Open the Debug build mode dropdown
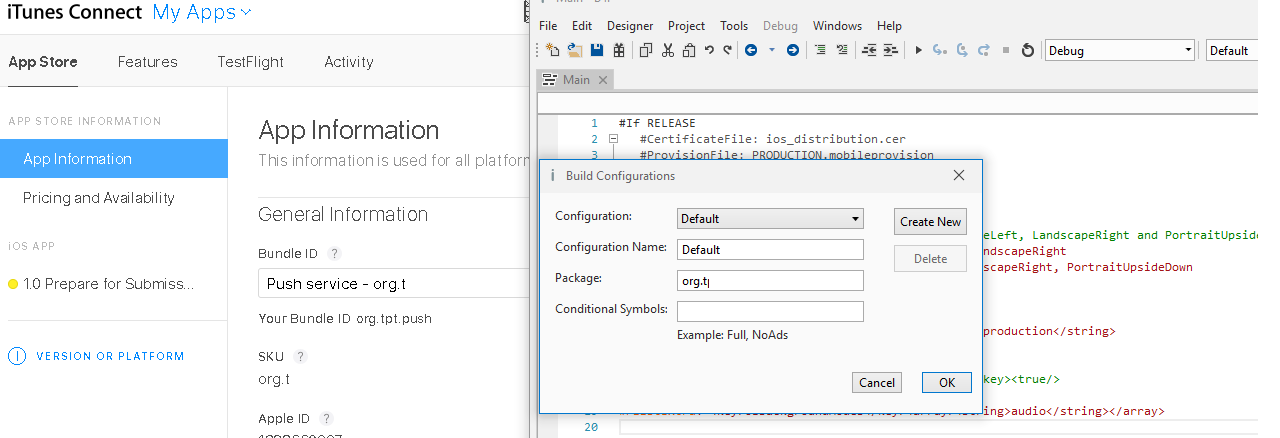1280x438 pixels. [x=1120, y=50]
